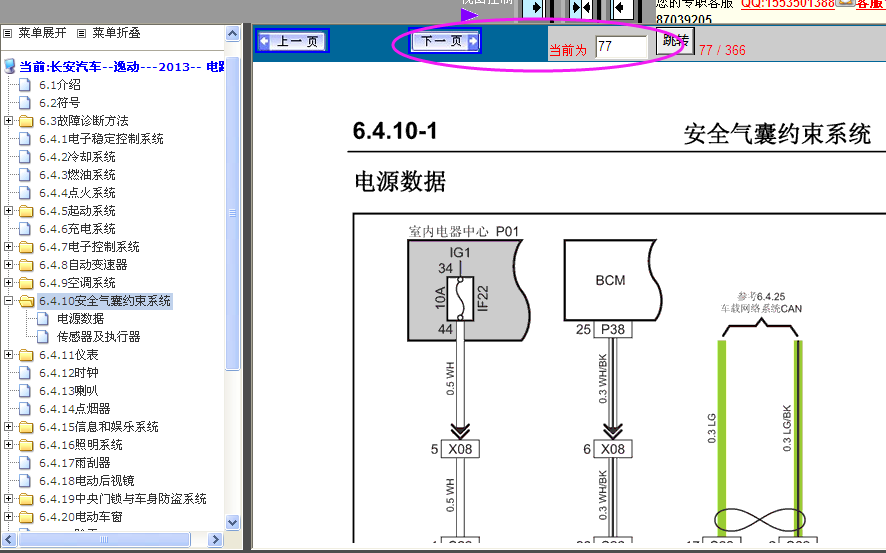The image size is (886, 553).
Task: Expand the 6.4.20电动车窗 tree node
Action: click(8, 516)
